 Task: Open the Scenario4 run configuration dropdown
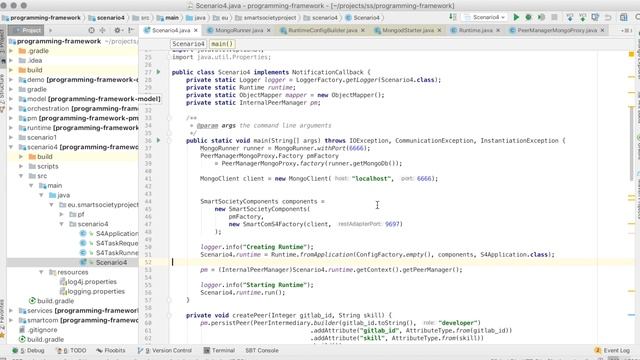tap(485, 17)
